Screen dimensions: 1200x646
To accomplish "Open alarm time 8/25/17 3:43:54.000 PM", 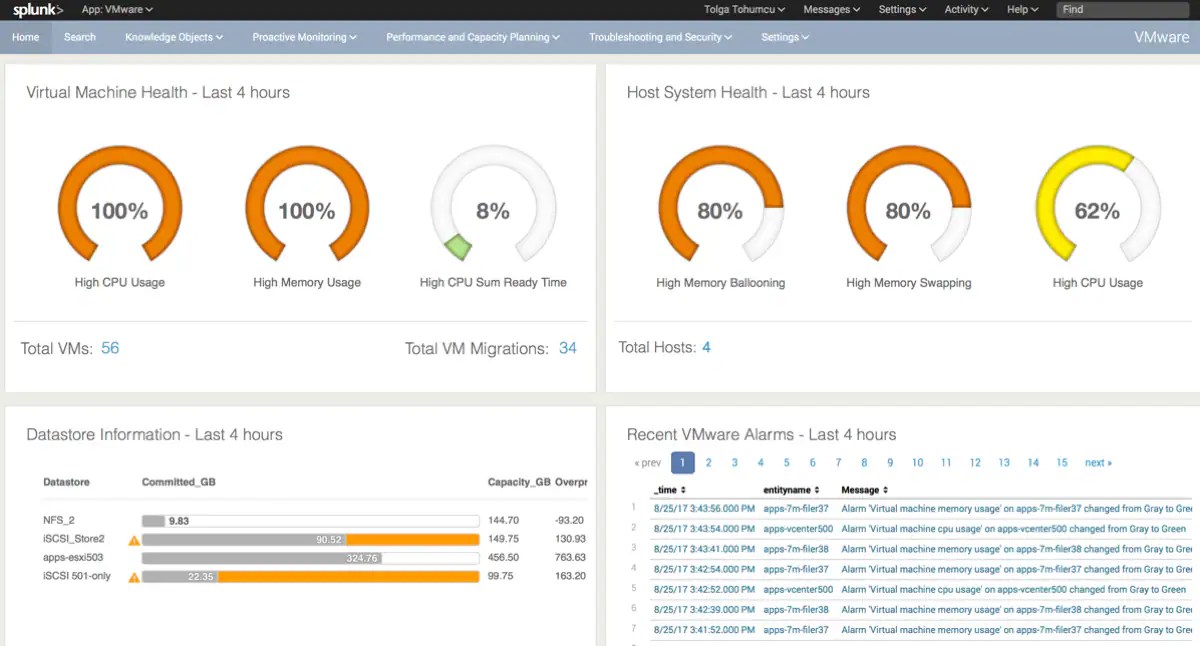I will (x=704, y=529).
